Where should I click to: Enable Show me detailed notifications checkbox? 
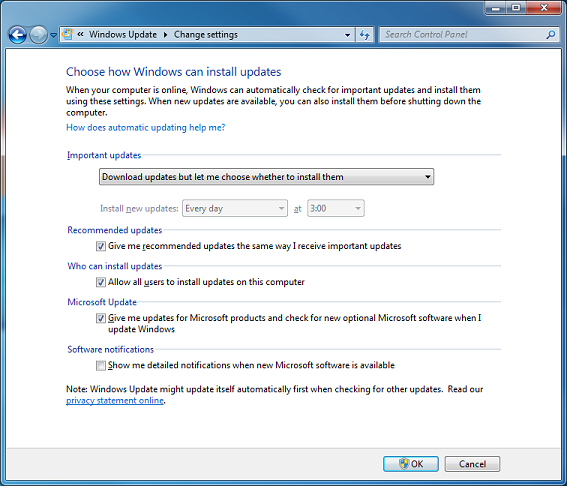pyautogui.click(x=101, y=365)
